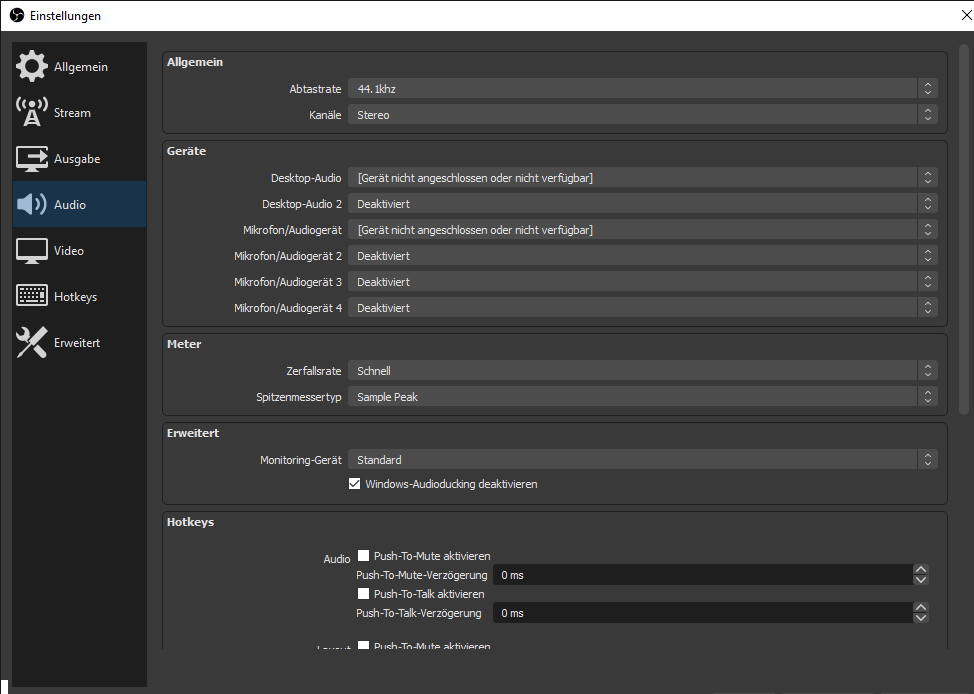Click the Audio speaker icon
Screen dimensions: 974x694
pos(32,205)
